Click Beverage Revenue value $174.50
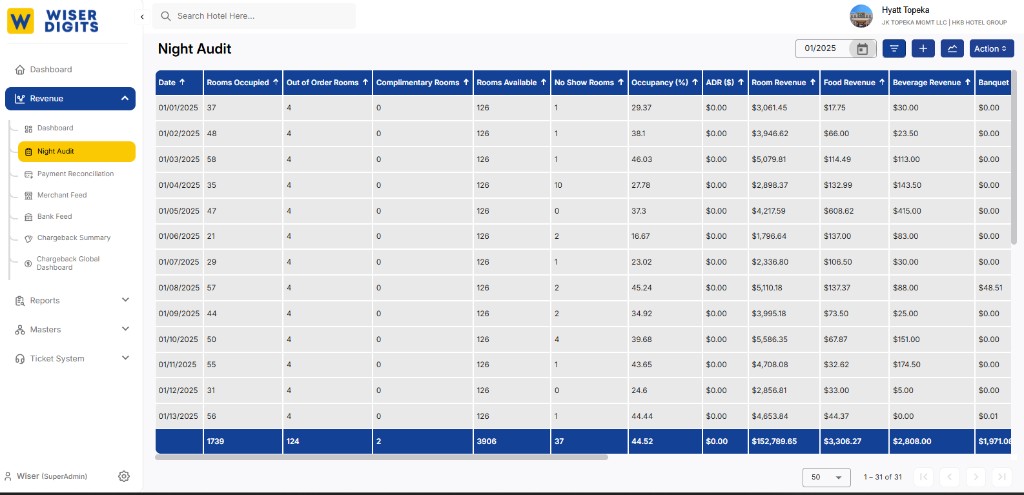This screenshot has height=495, width=1024. pos(906,364)
